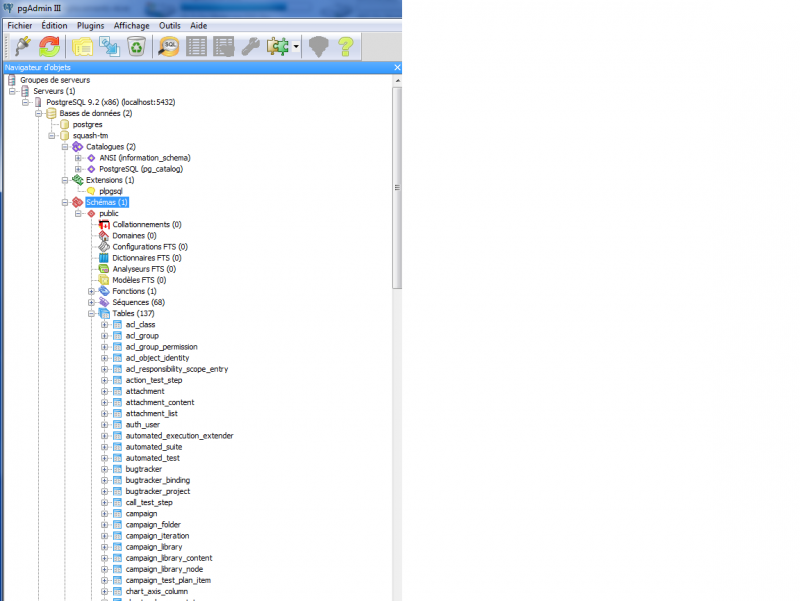Click the scrollbar up arrow
Viewport: 800px width, 601px height.
tap(397, 81)
